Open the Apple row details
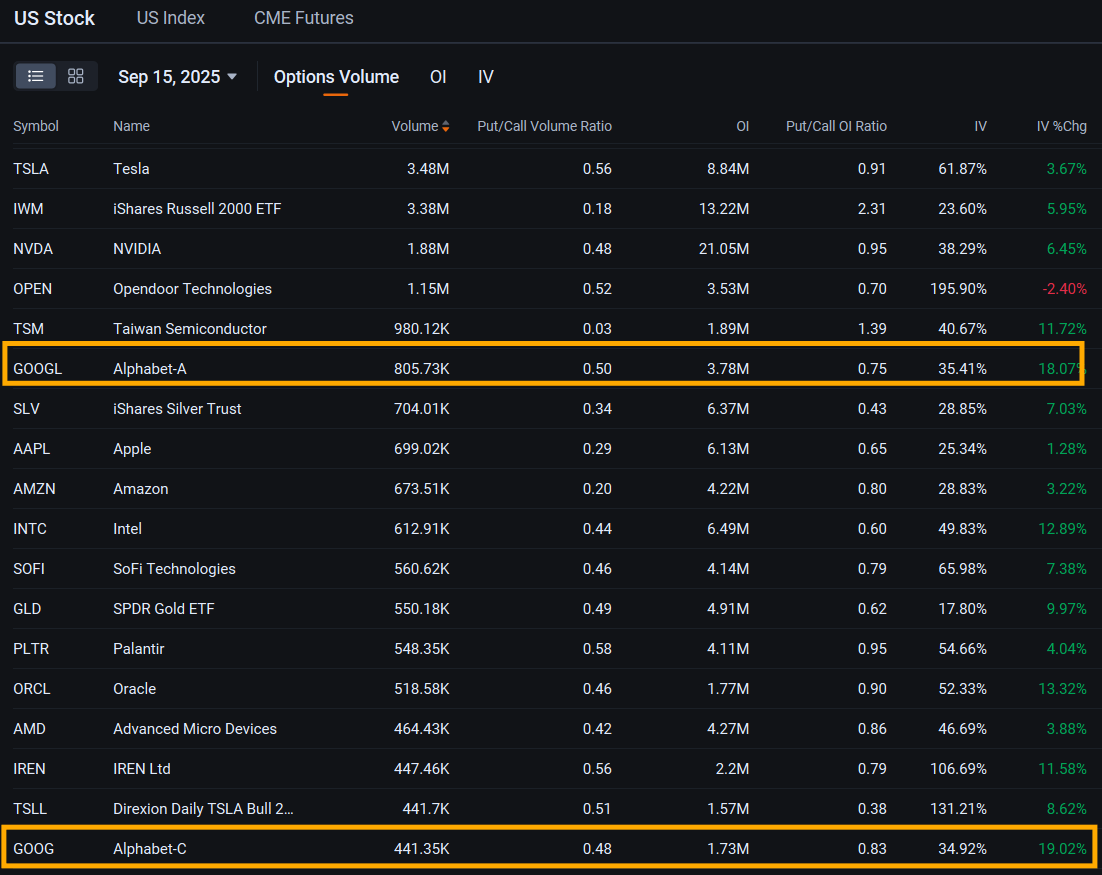The height and width of the screenshot is (875, 1102). pyautogui.click(x=550, y=448)
